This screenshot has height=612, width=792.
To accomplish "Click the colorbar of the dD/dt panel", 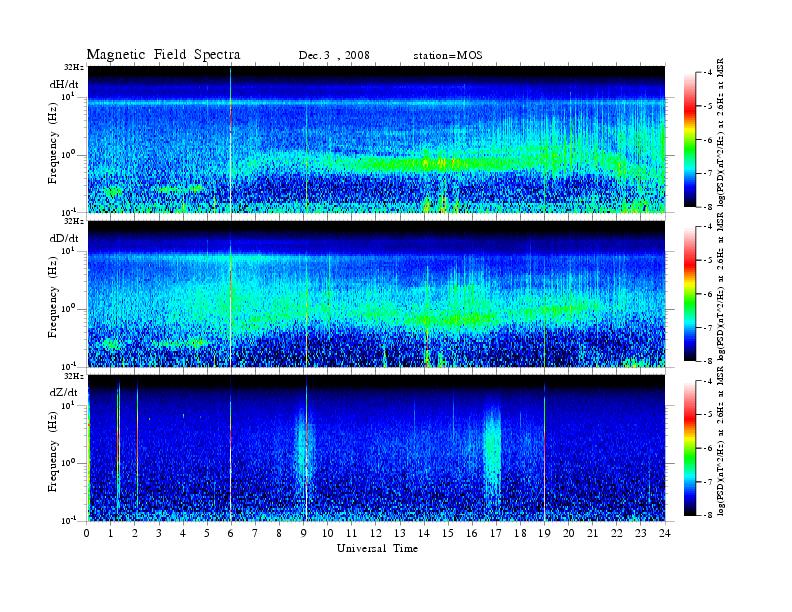I will pyautogui.click(x=689, y=294).
